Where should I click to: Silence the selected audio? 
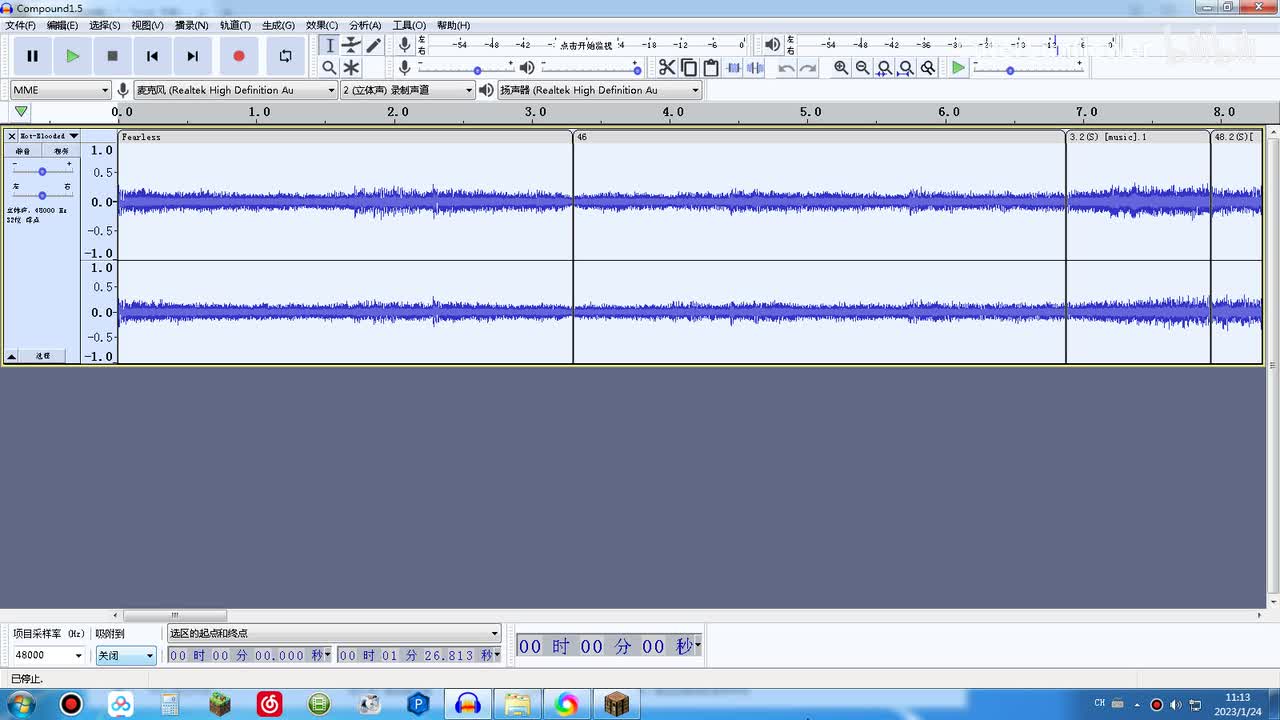coord(756,67)
